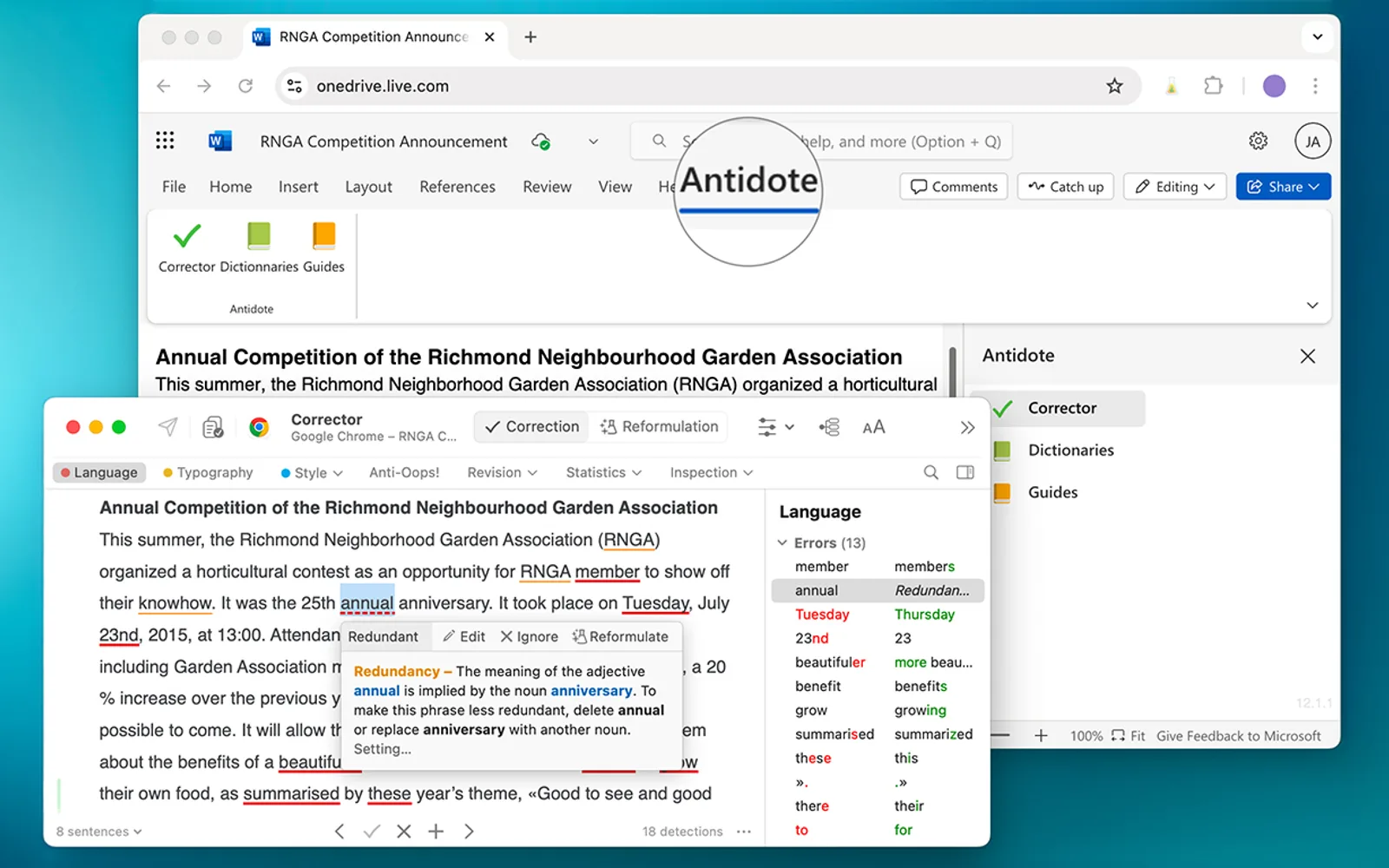
Task: Open Guides from the Antidote ribbon
Action: point(324,248)
